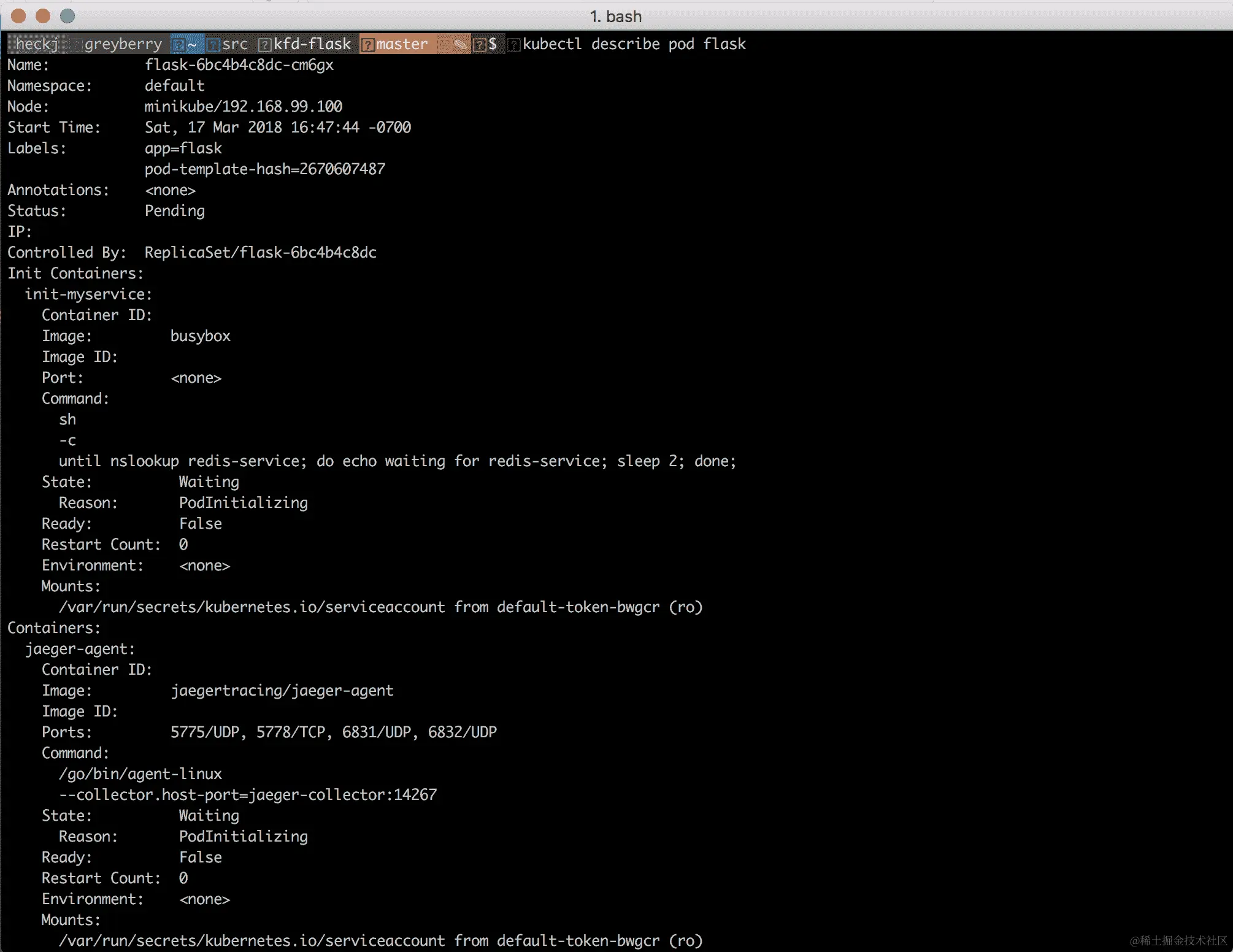Image resolution: width=1233 pixels, height=952 pixels.
Task: Click the green zoom window button
Action: click(x=67, y=16)
